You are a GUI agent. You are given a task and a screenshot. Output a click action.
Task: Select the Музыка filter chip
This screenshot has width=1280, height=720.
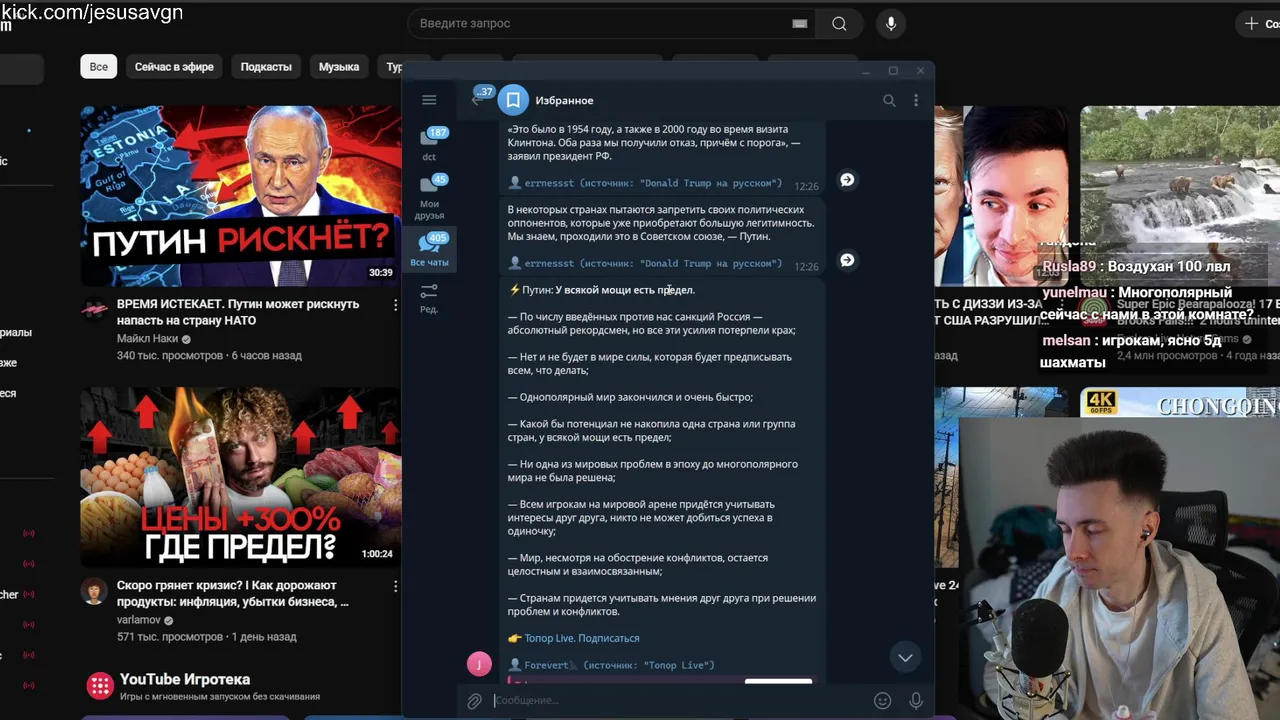coord(339,67)
